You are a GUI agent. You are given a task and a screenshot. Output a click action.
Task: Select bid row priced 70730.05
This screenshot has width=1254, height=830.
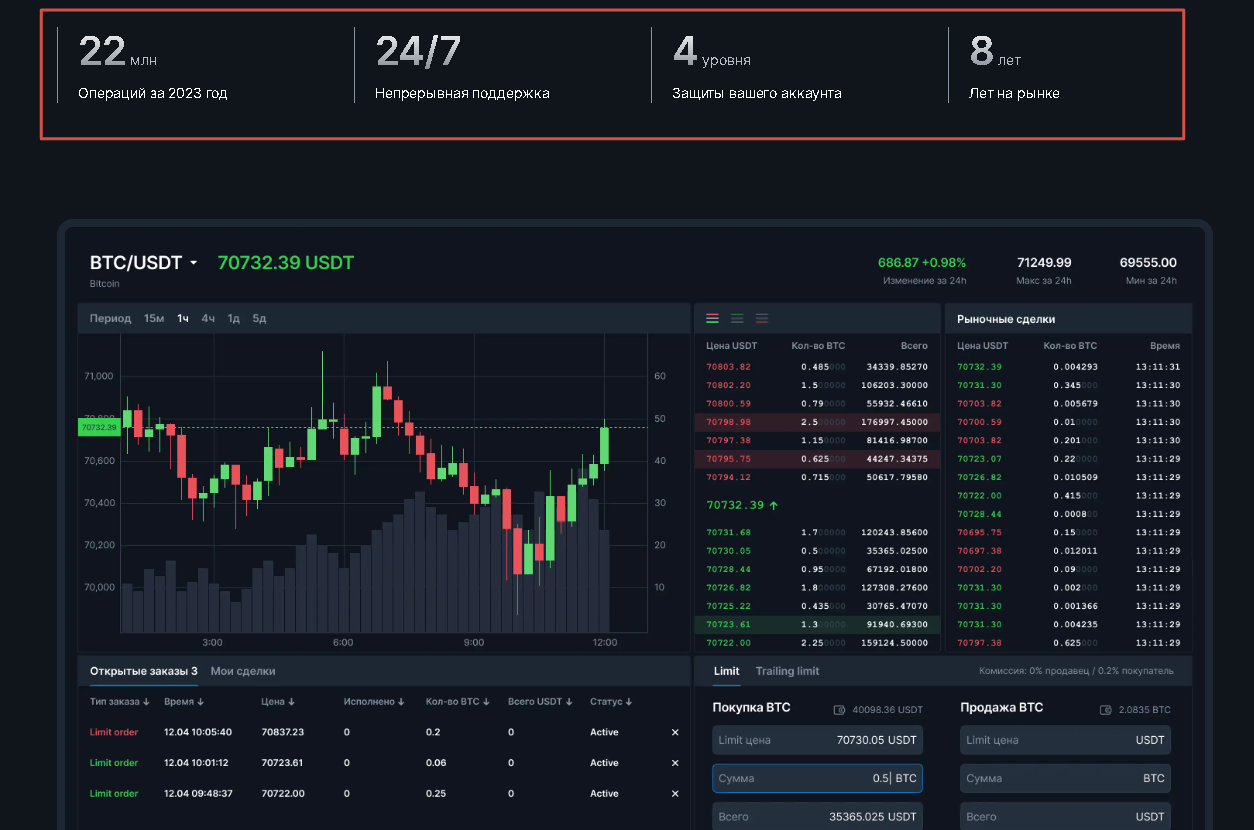817,551
